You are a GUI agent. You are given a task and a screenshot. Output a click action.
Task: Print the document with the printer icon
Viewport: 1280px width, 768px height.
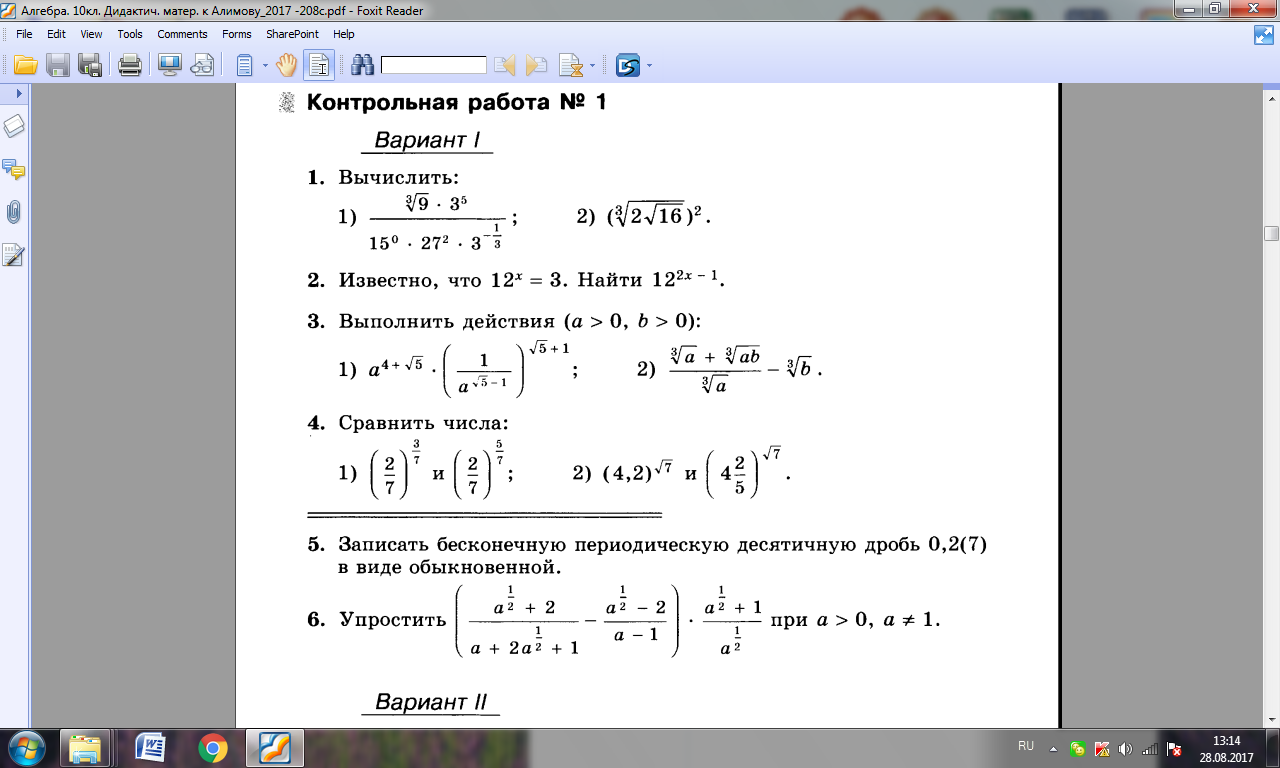[130, 66]
